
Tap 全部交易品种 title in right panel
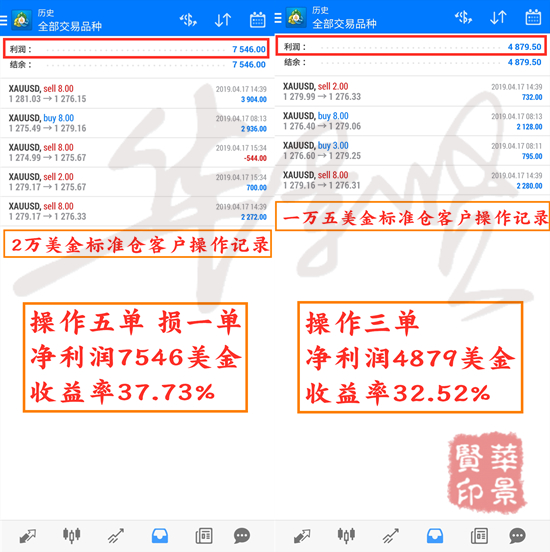tap(344, 24)
